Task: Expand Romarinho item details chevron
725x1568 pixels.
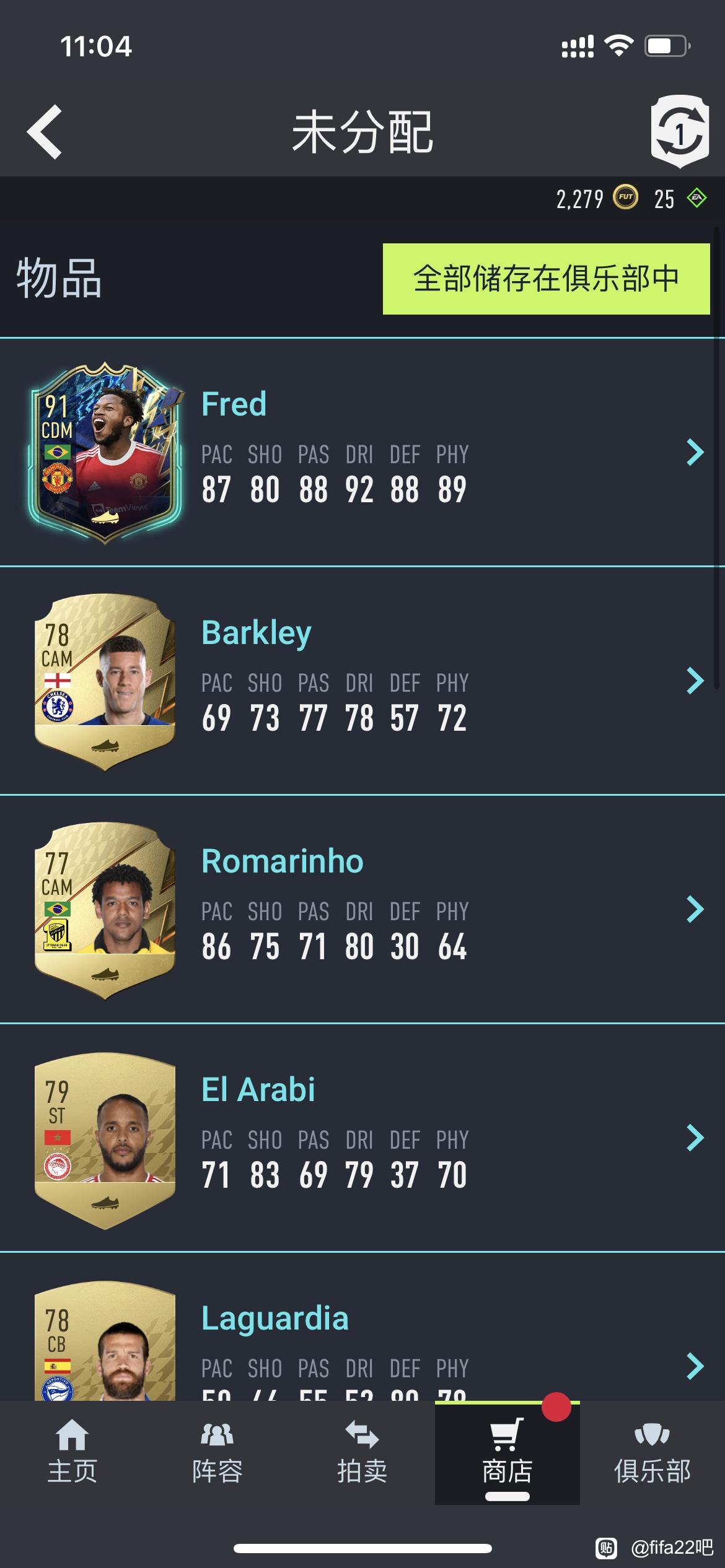Action: 695,909
